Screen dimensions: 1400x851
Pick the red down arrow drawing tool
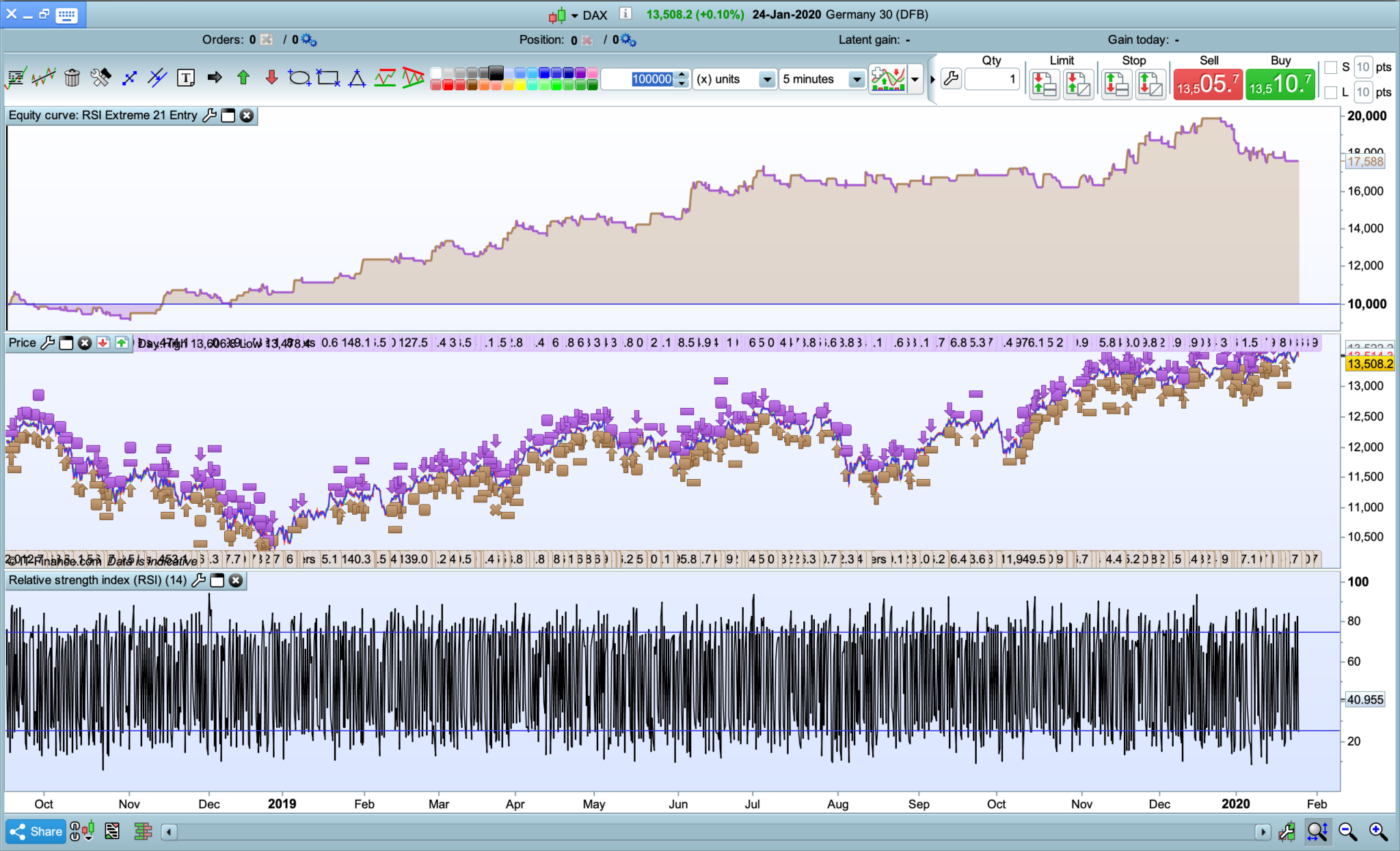pyautogui.click(x=271, y=78)
